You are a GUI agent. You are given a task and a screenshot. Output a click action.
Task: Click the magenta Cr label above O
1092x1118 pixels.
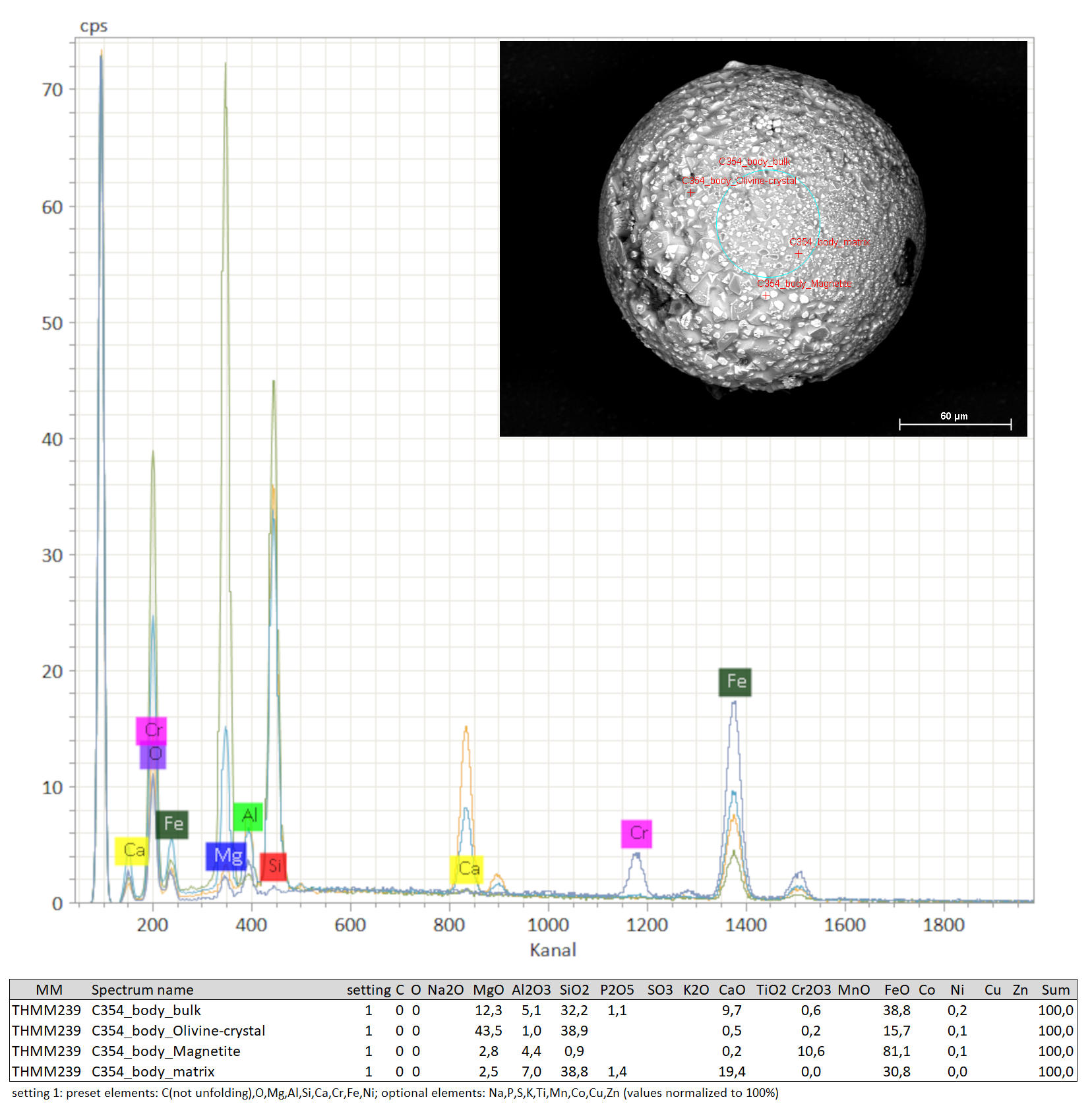(x=151, y=730)
